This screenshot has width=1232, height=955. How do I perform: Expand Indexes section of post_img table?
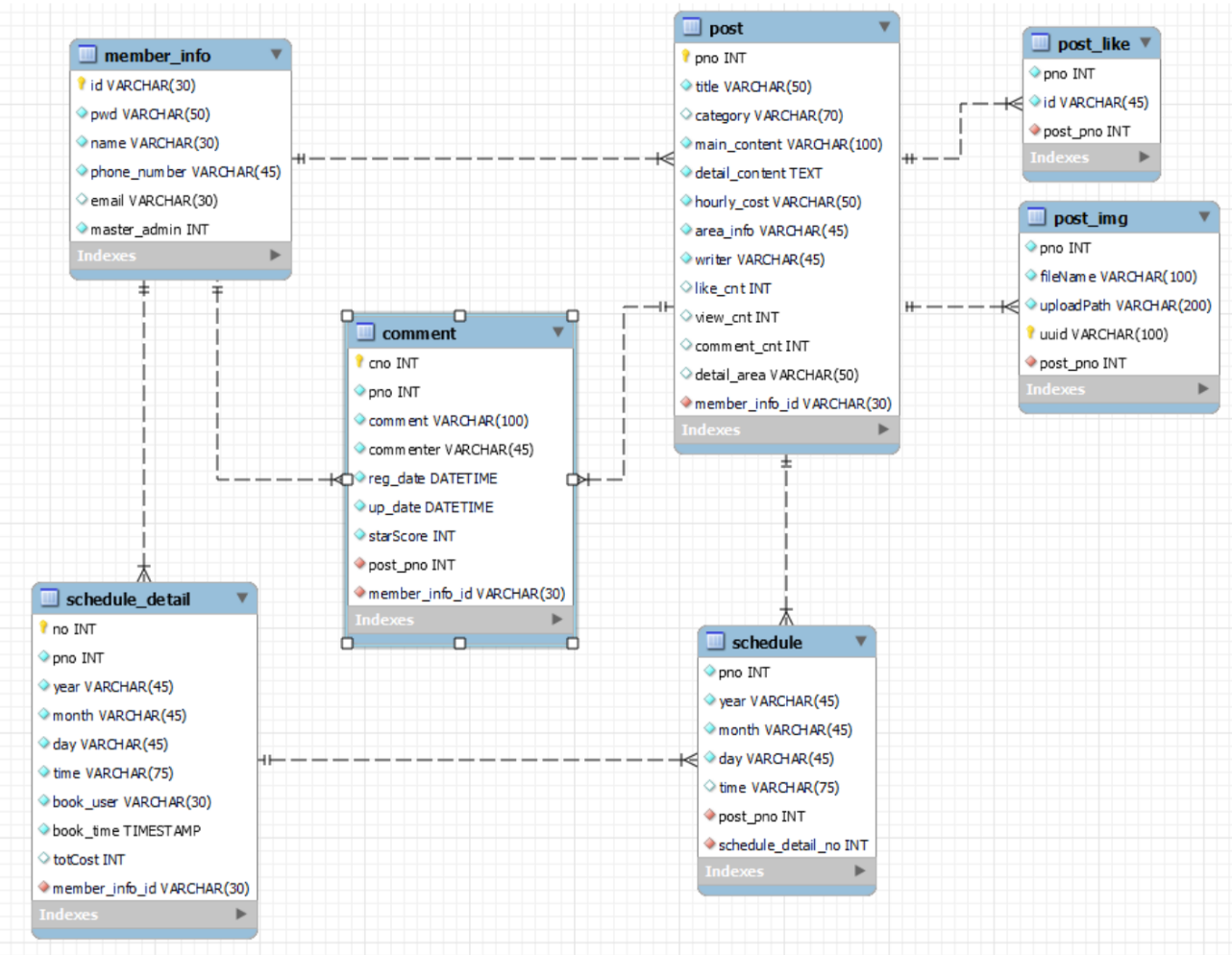1203,388
